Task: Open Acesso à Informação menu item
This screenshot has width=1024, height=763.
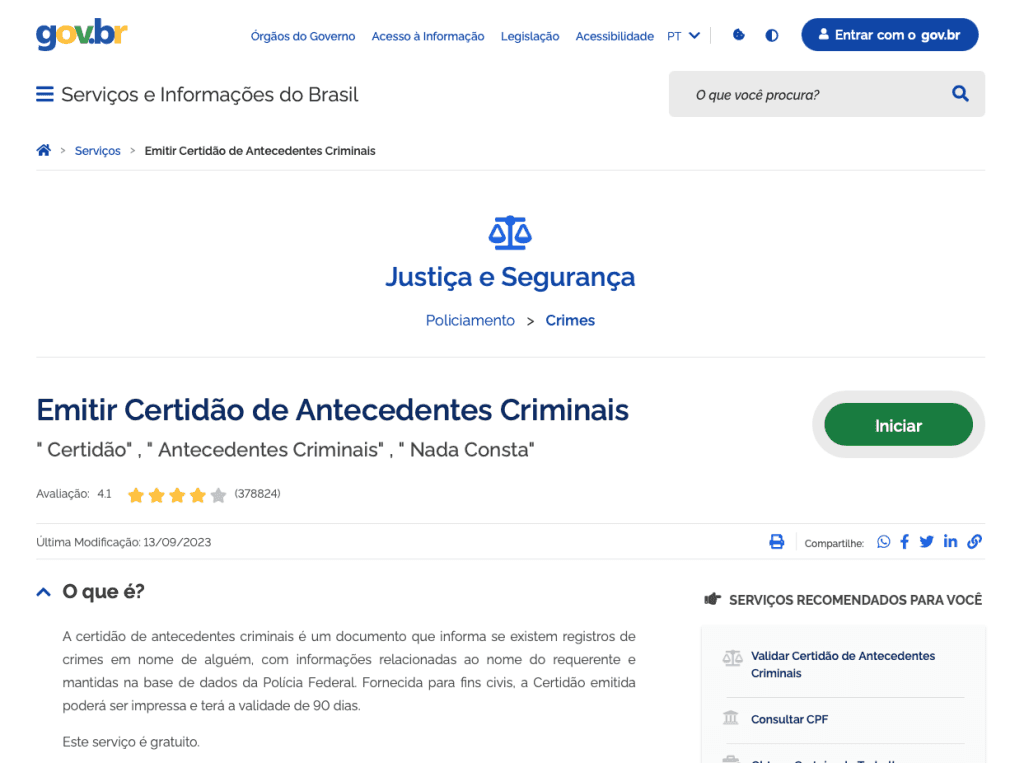Action: 428,36
